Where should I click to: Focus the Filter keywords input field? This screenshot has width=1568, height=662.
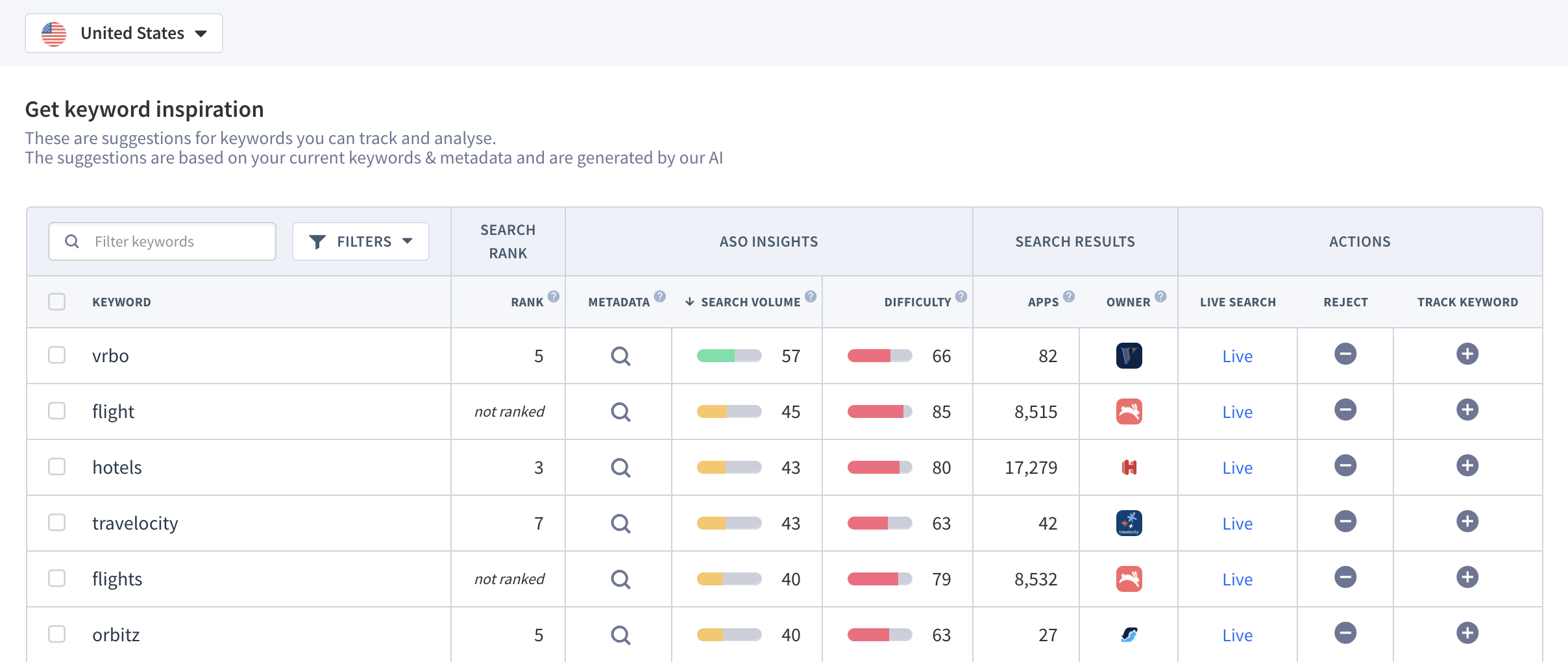(162, 241)
